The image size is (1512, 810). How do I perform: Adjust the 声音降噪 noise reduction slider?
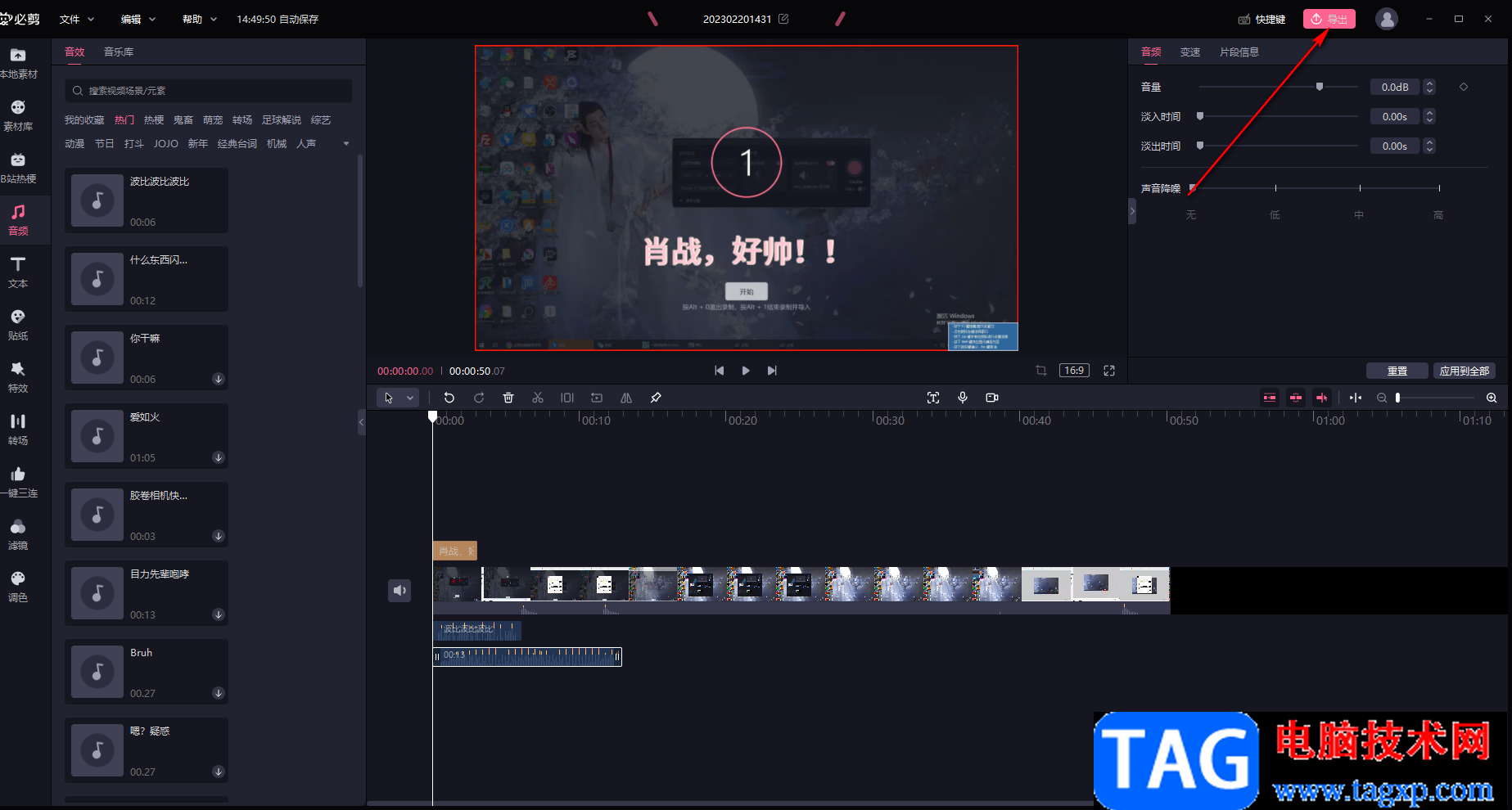1316,188
